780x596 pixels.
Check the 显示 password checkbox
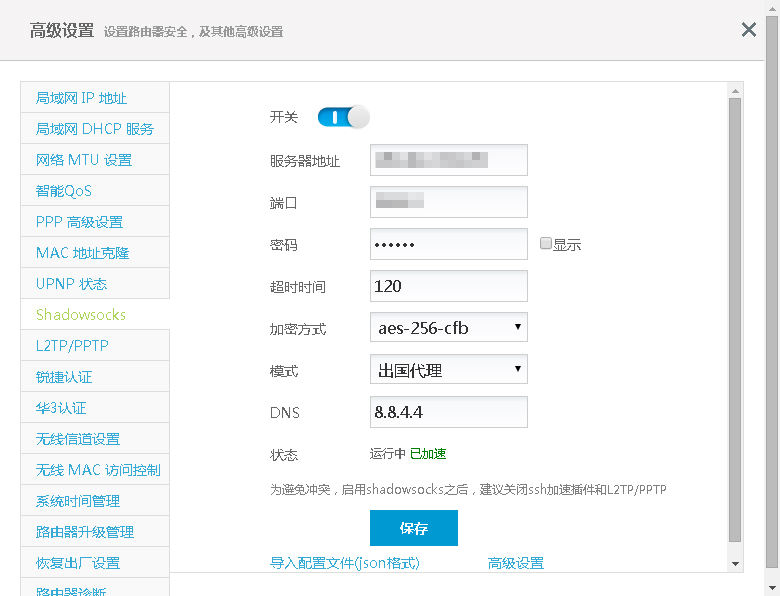546,243
